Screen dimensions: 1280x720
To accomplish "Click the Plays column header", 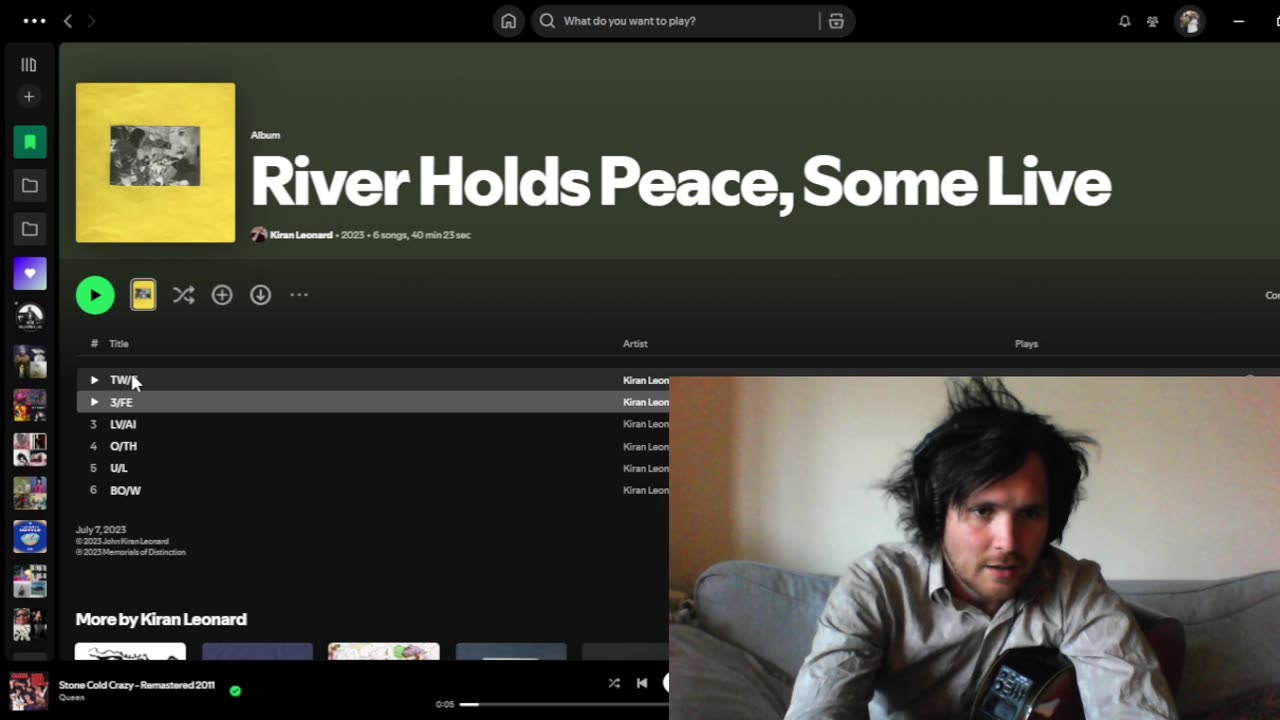I will (1026, 344).
